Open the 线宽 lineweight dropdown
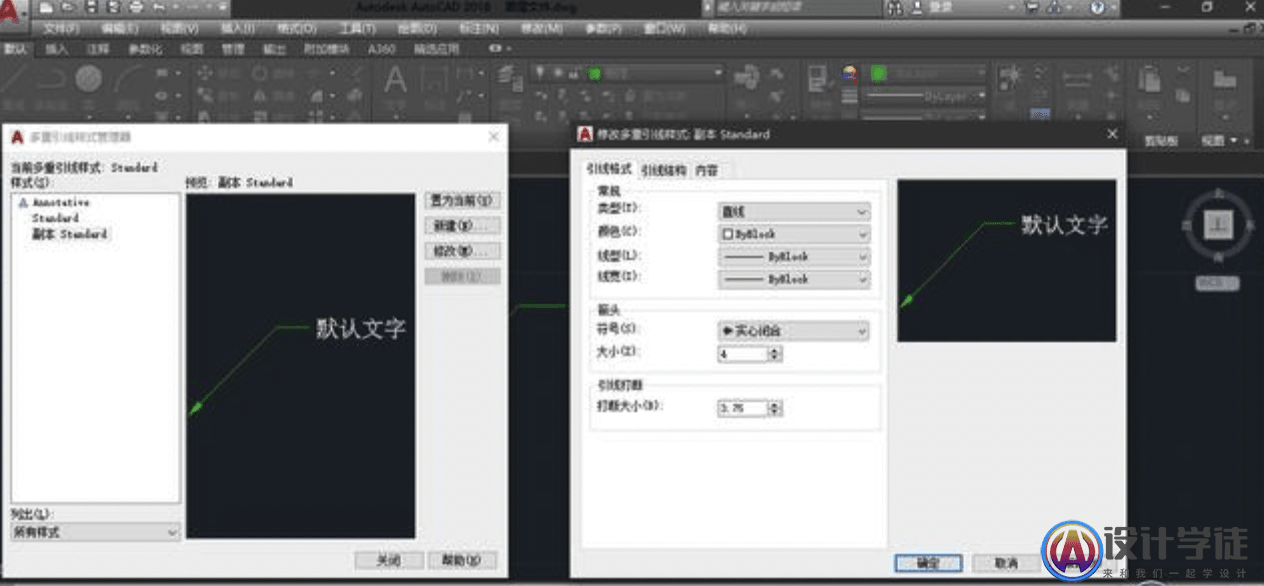This screenshot has height=586, width=1264. click(x=794, y=280)
